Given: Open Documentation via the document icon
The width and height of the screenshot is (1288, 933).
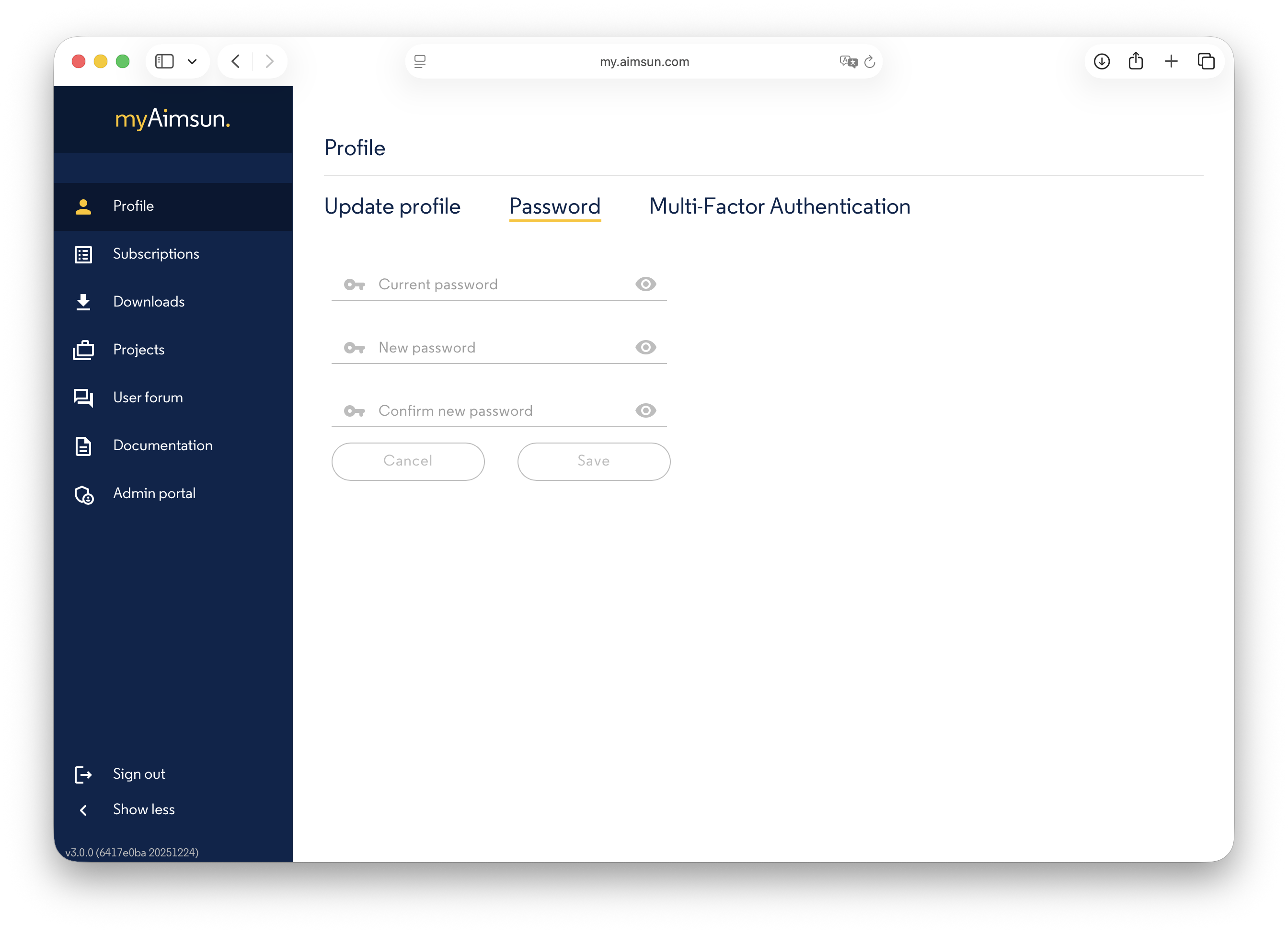Looking at the screenshot, I should tap(83, 446).
